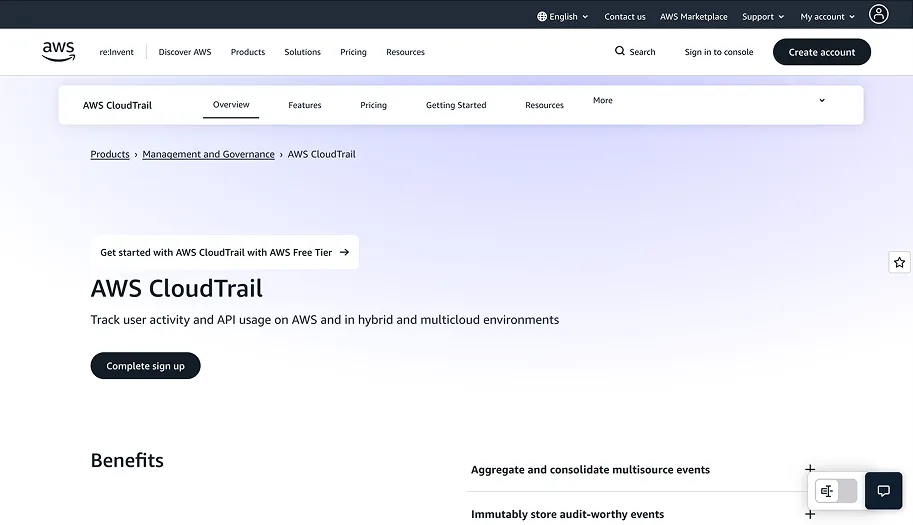Click the AWS CloudTrail breadcrumb text
The height and width of the screenshot is (525, 913).
click(x=321, y=154)
